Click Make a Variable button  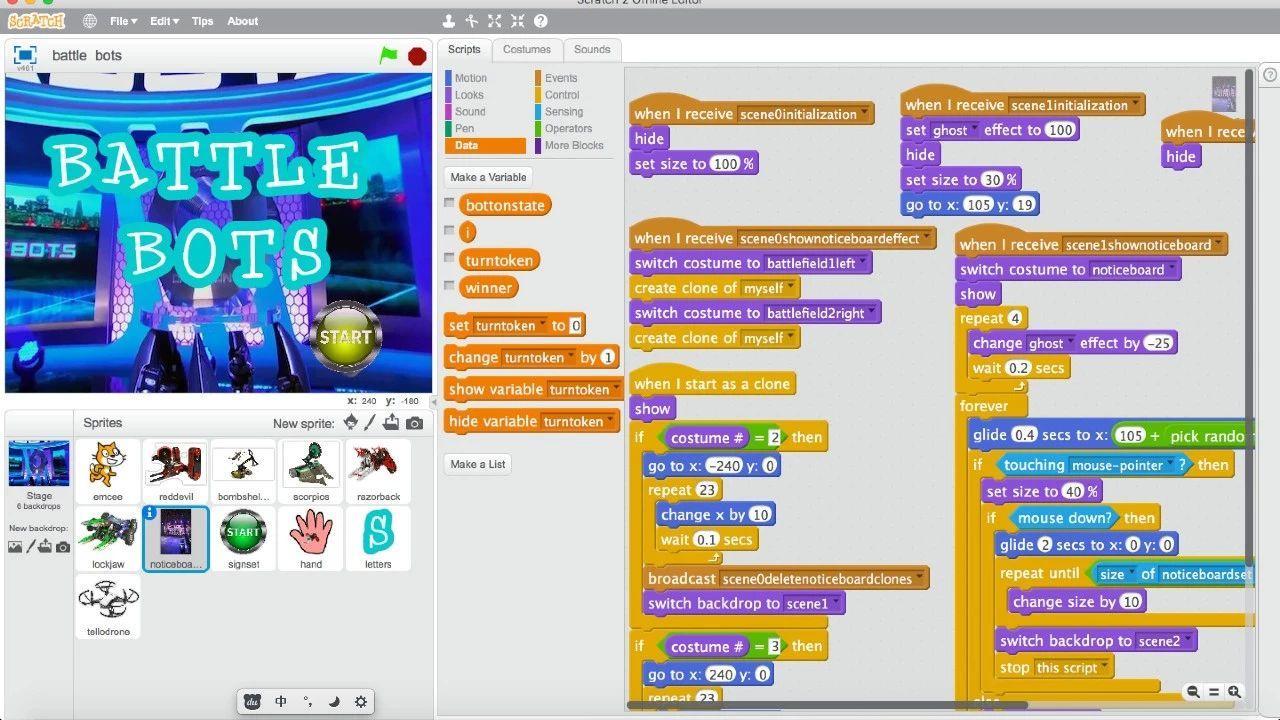click(488, 177)
